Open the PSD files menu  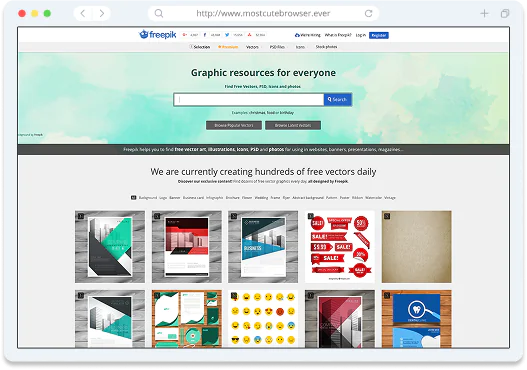(x=278, y=47)
